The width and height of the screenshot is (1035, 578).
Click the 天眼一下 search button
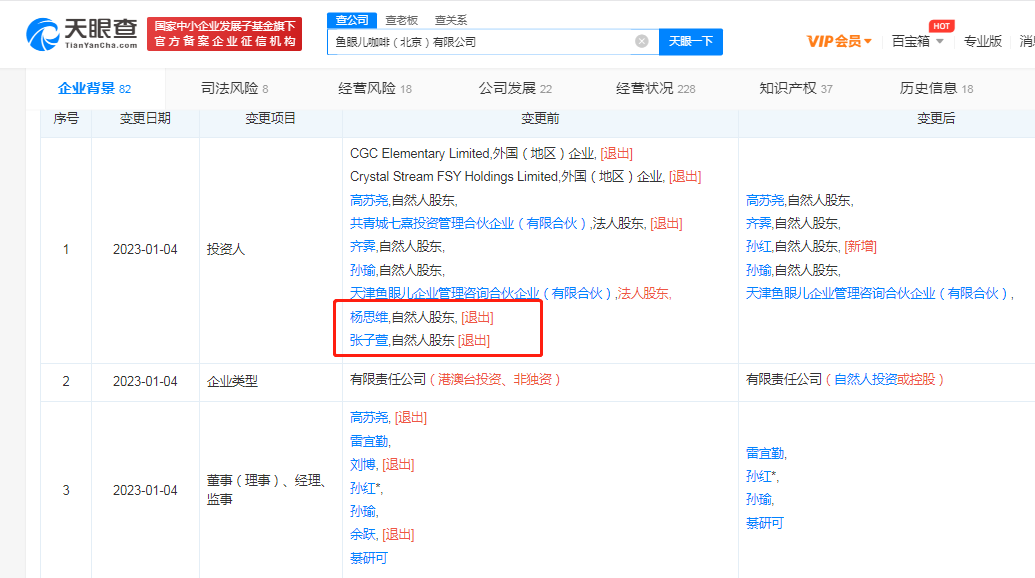(x=690, y=42)
